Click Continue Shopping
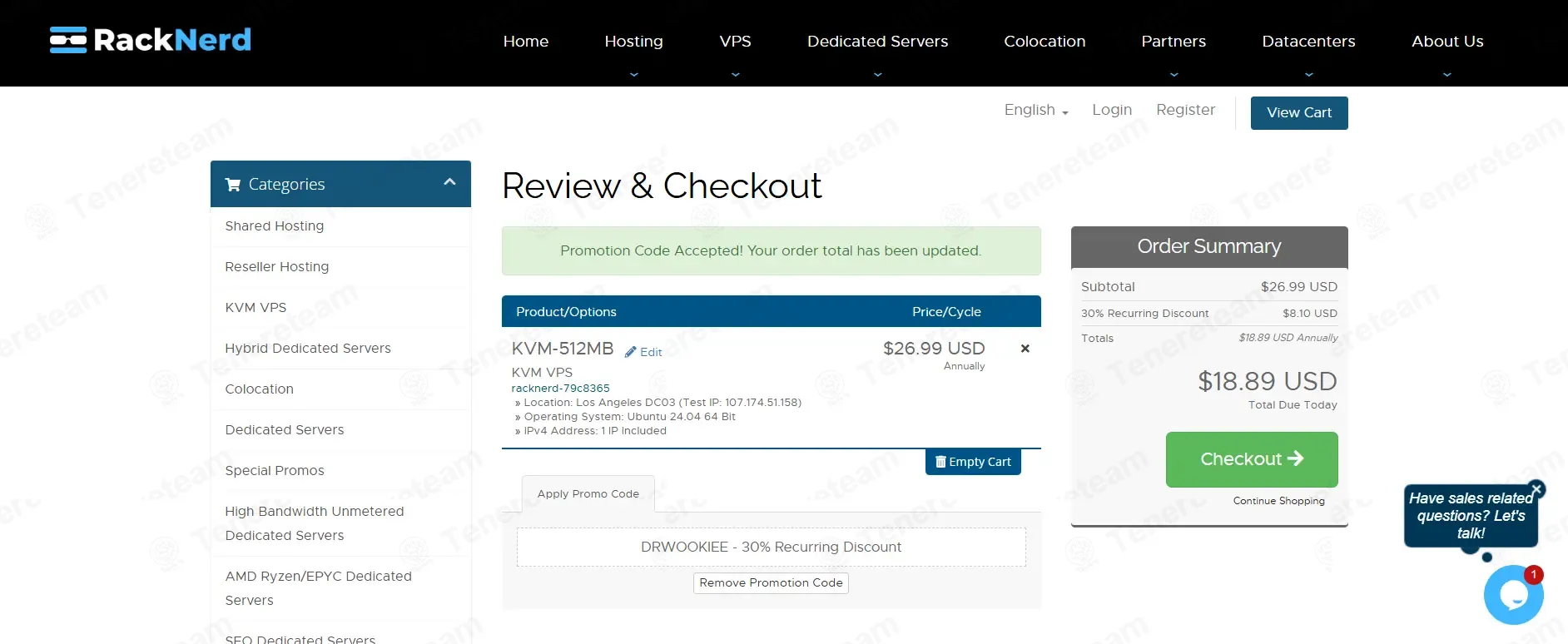Screen dimensions: 1568x644 (1279, 501)
